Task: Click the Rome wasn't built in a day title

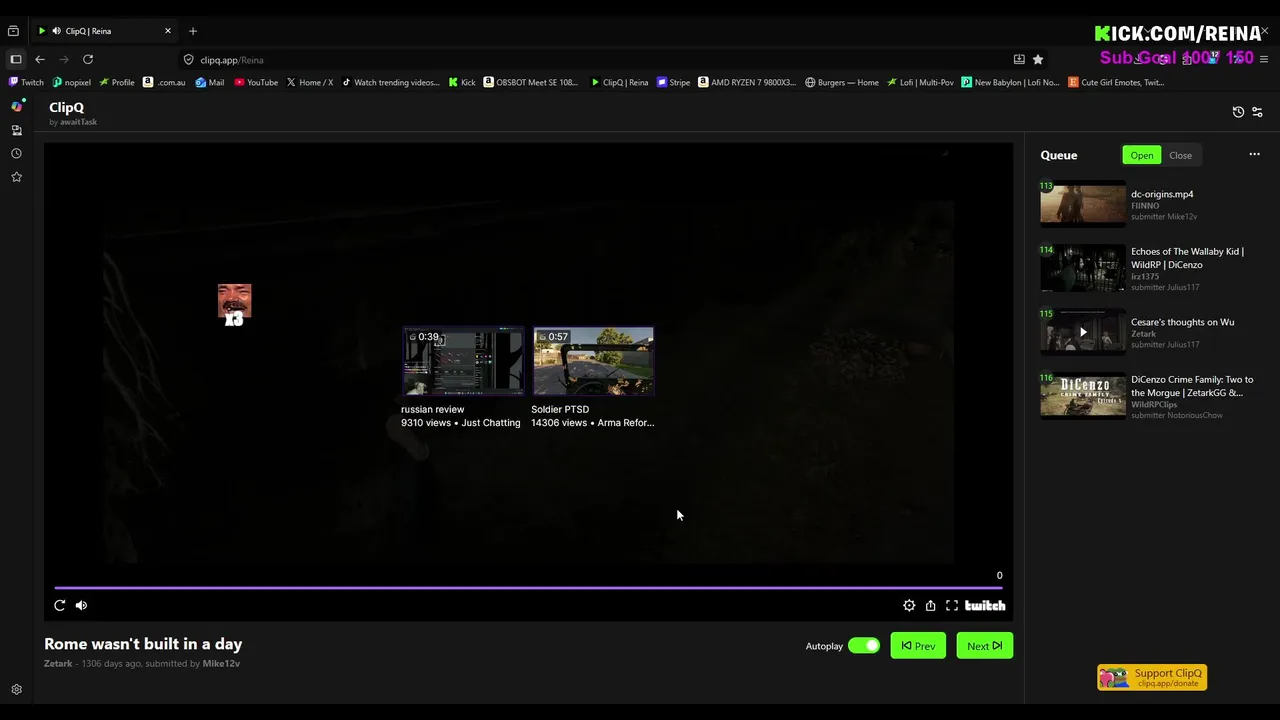Action: [143, 644]
